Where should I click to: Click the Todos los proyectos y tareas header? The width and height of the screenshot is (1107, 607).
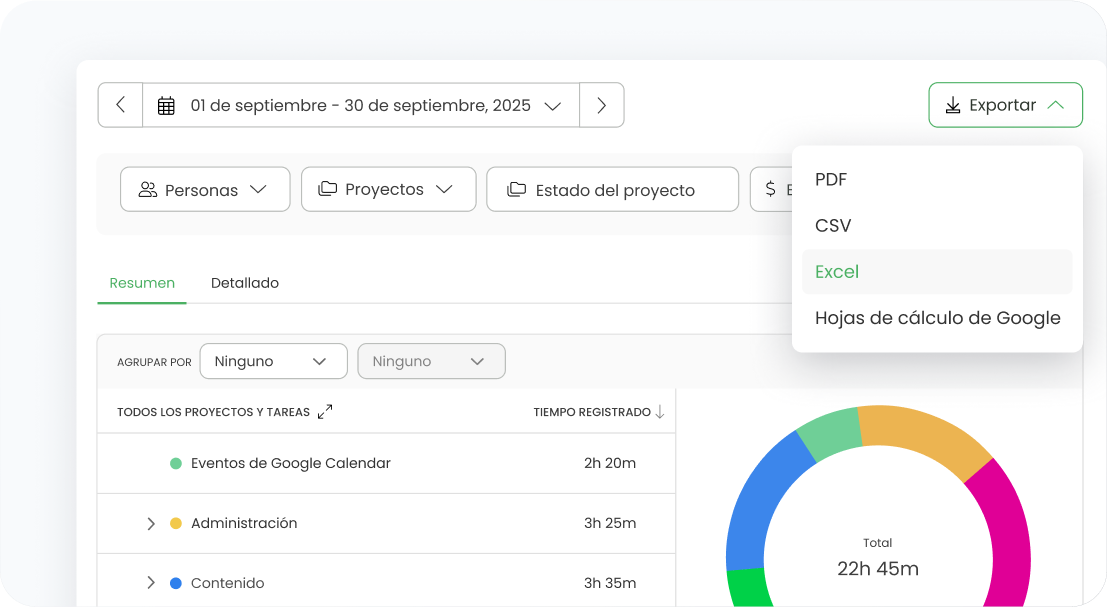tap(213, 412)
